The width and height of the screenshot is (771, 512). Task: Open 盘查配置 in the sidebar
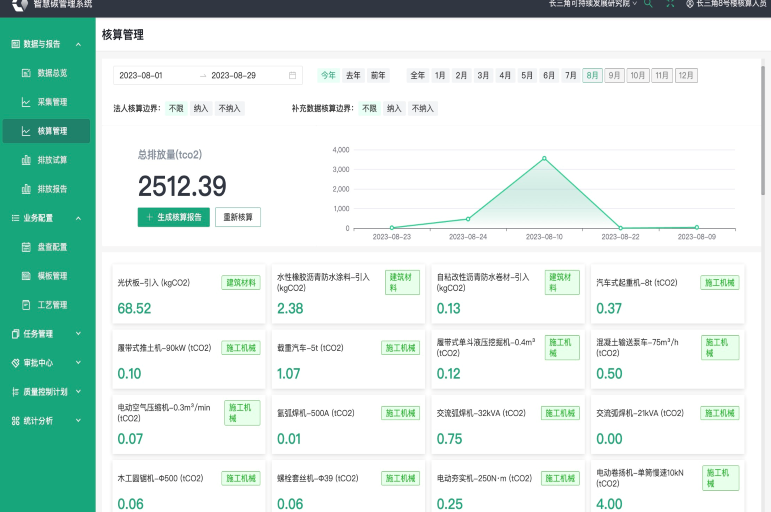(52, 247)
